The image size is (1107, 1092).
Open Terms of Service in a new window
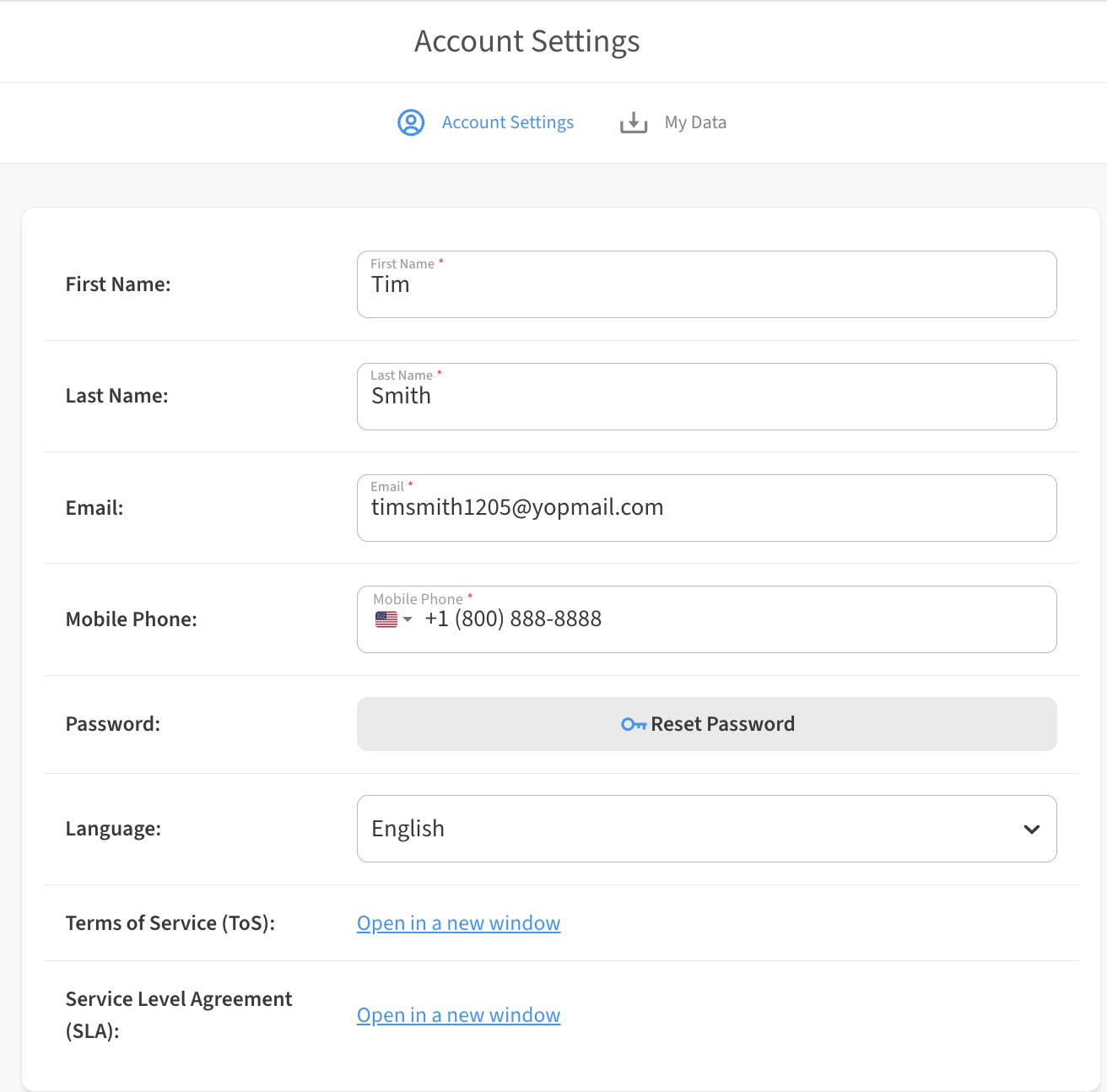[x=458, y=923]
